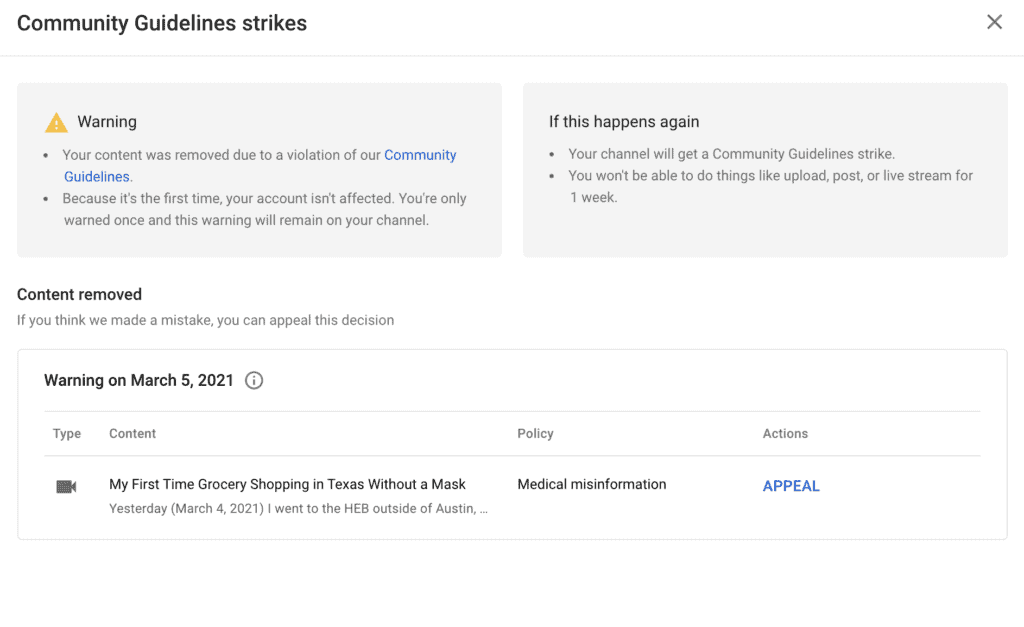The image size is (1024, 627).
Task: Click the Type column header
Action: 67,434
